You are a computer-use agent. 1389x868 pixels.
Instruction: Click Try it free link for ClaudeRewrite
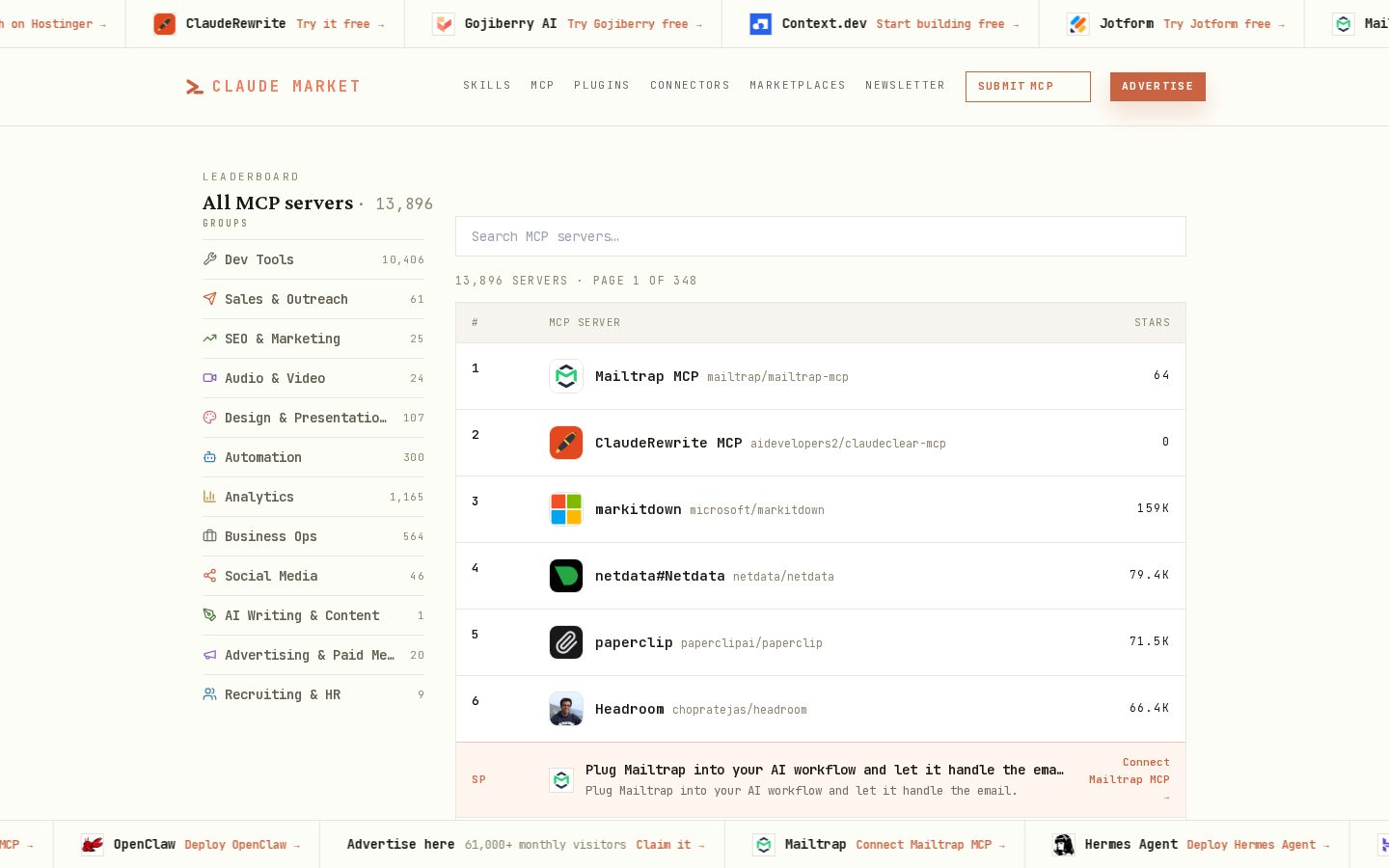pyautogui.click(x=340, y=24)
